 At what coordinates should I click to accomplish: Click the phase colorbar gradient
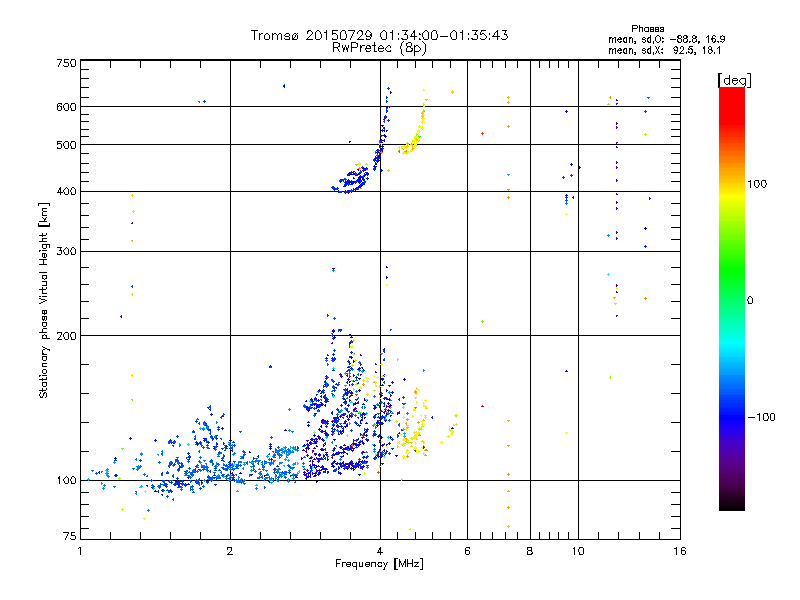point(732,298)
